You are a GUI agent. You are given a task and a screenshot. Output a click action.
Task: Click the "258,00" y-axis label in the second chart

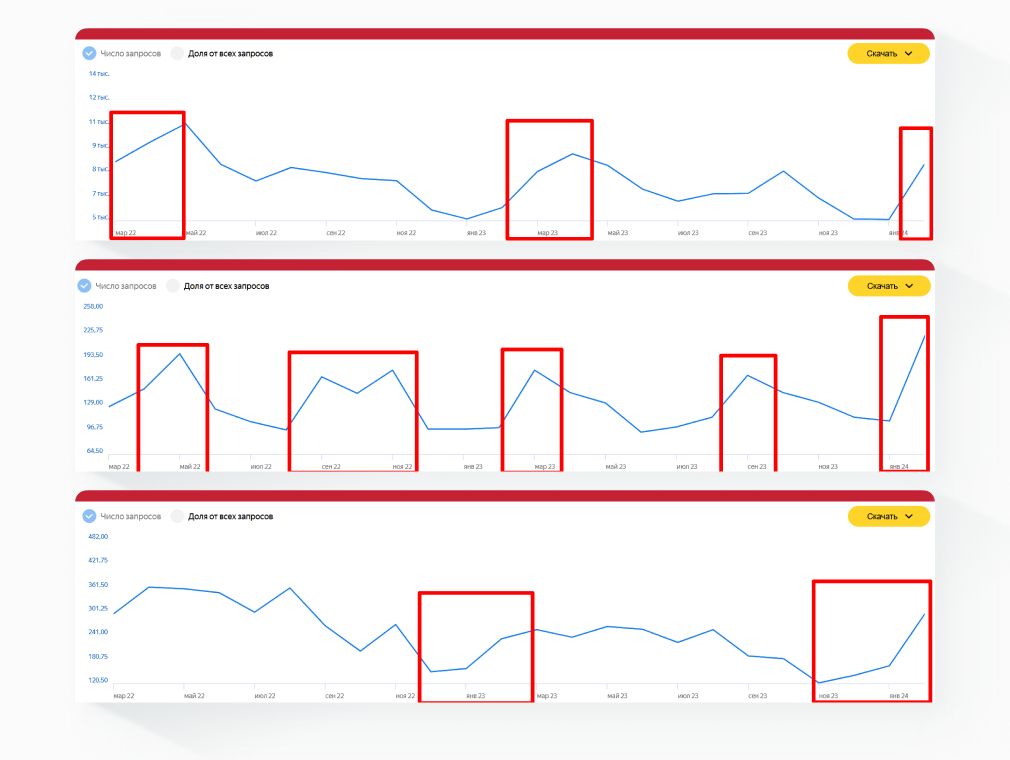(93, 306)
